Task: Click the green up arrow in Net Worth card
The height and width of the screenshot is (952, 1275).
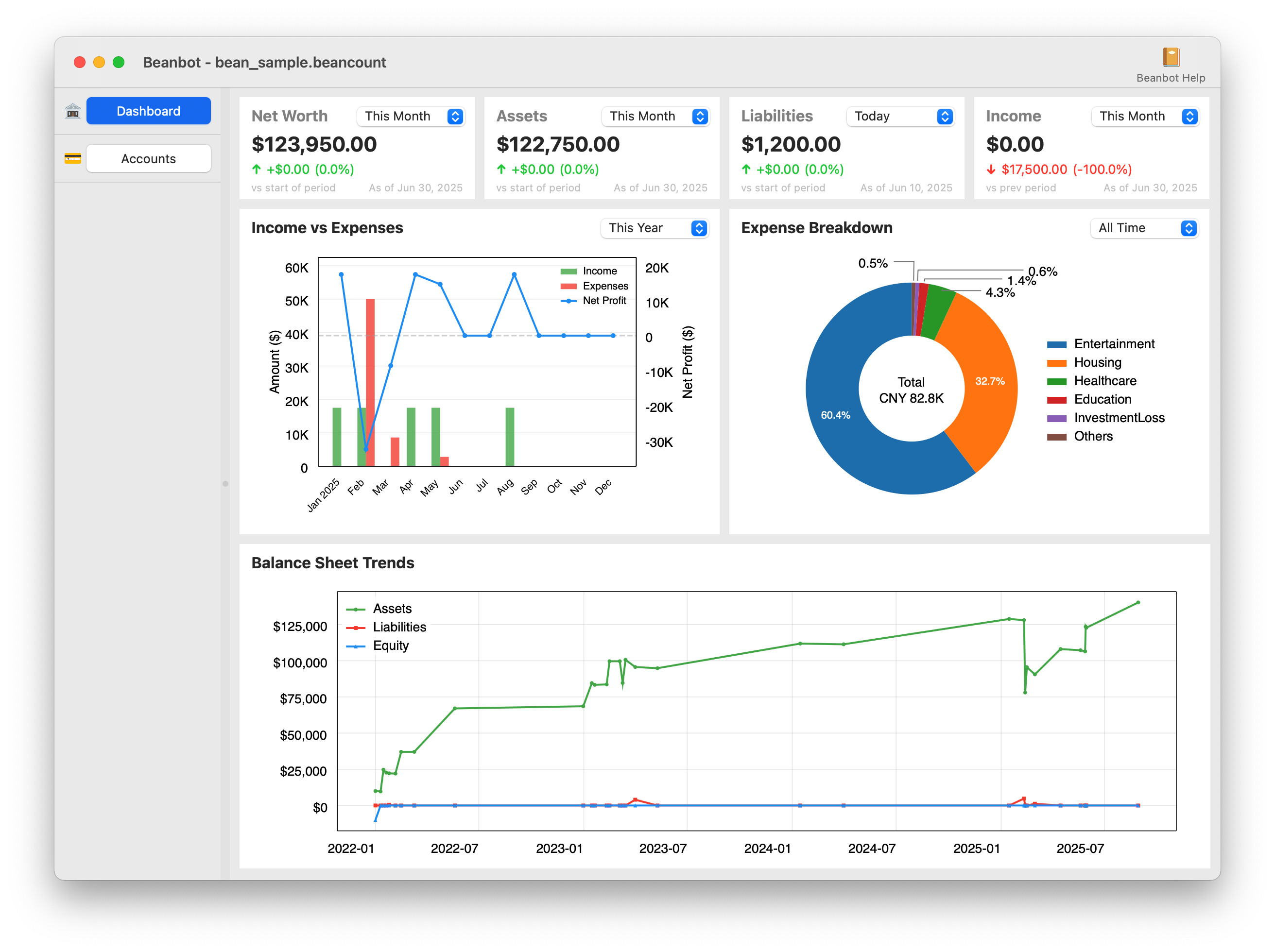Action: [x=257, y=170]
